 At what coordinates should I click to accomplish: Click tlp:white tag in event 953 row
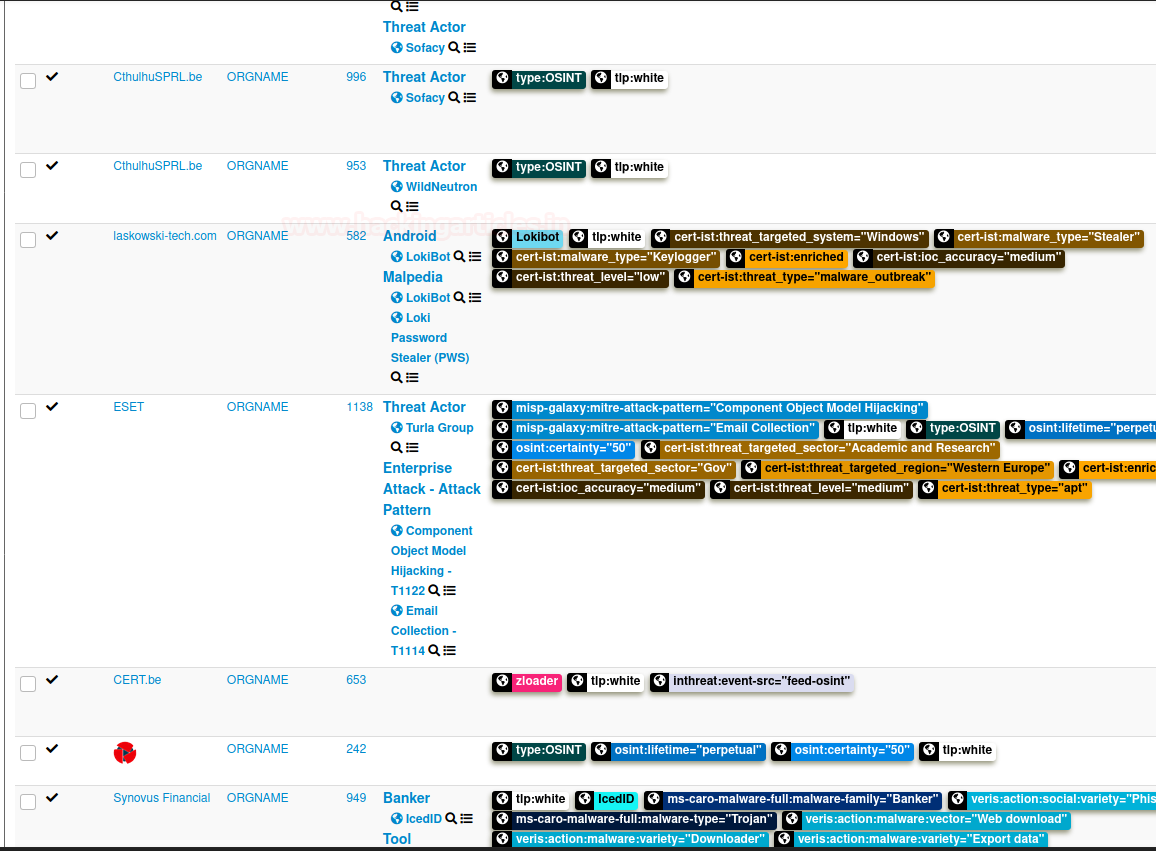coord(639,167)
